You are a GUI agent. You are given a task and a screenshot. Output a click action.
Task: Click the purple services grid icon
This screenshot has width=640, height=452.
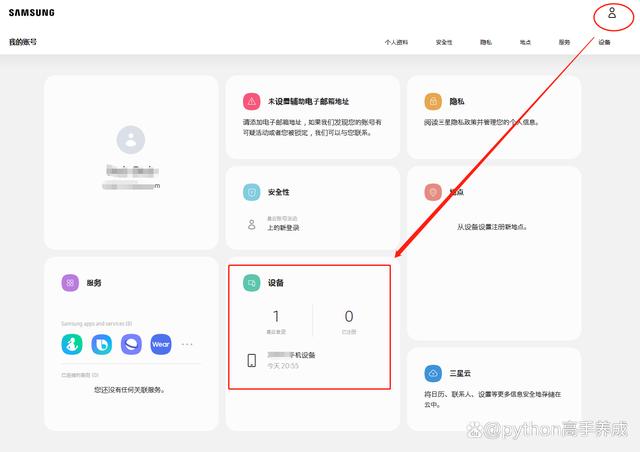tap(70, 283)
